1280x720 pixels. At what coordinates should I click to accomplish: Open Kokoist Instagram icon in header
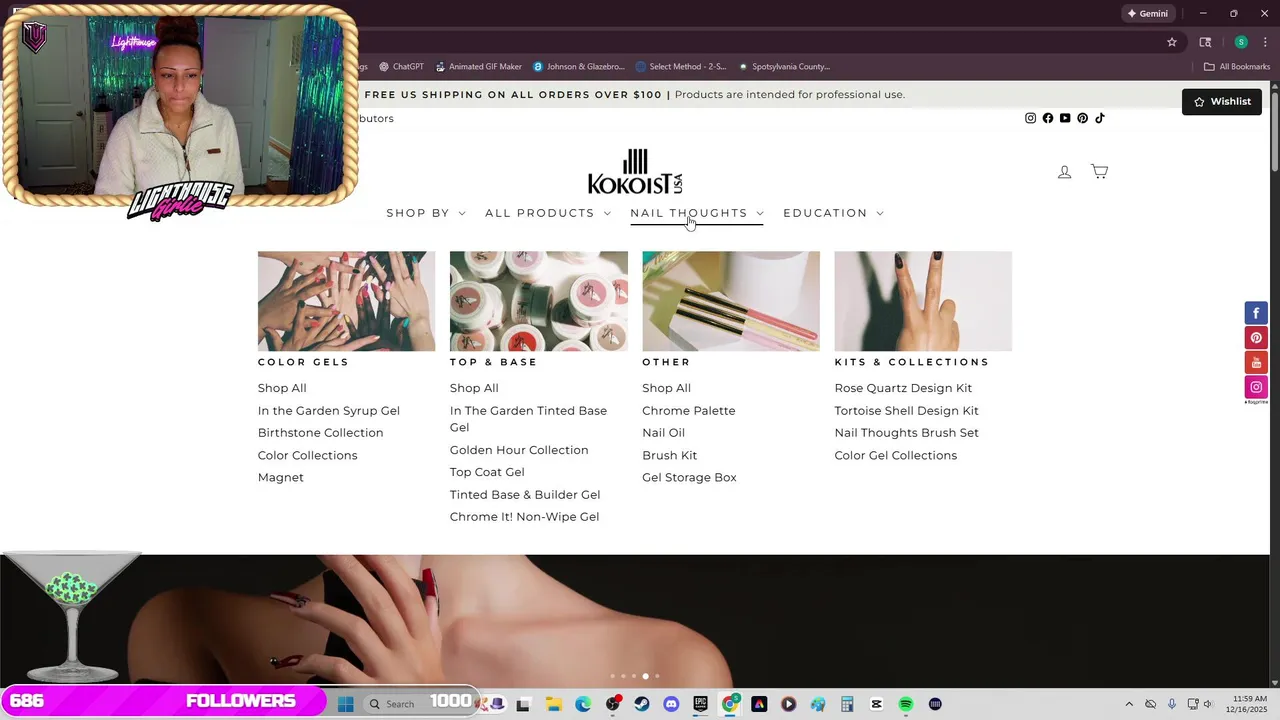(1031, 118)
